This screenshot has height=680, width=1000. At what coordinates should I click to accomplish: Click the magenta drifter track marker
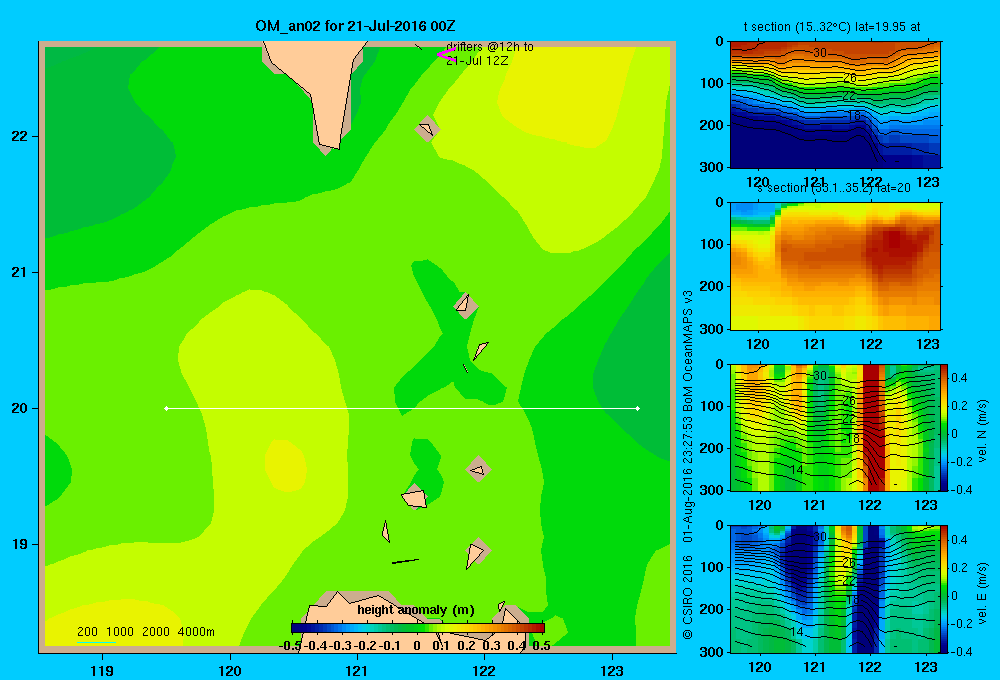coord(446,55)
